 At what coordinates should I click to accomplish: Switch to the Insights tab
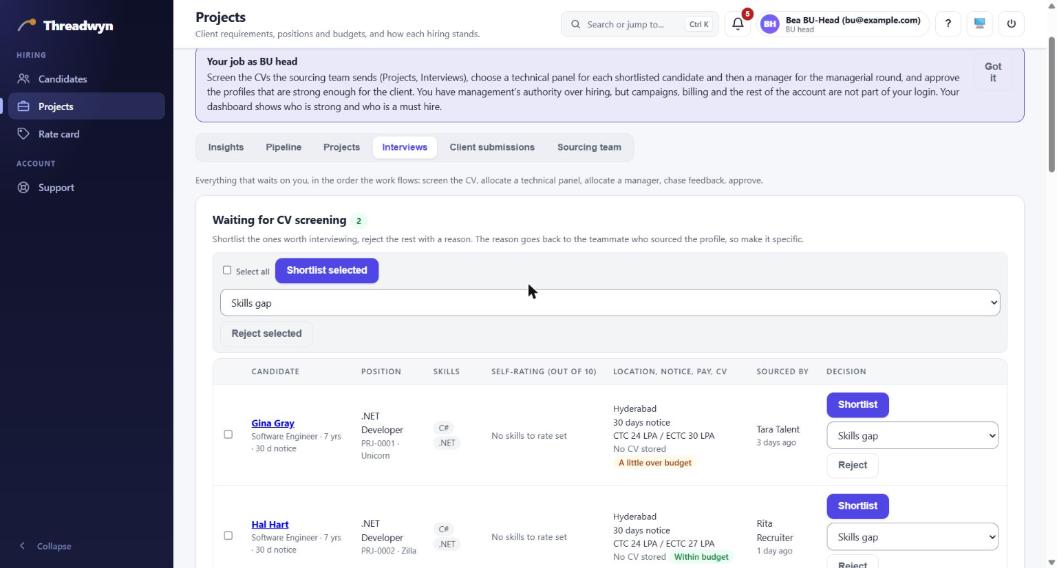226,147
